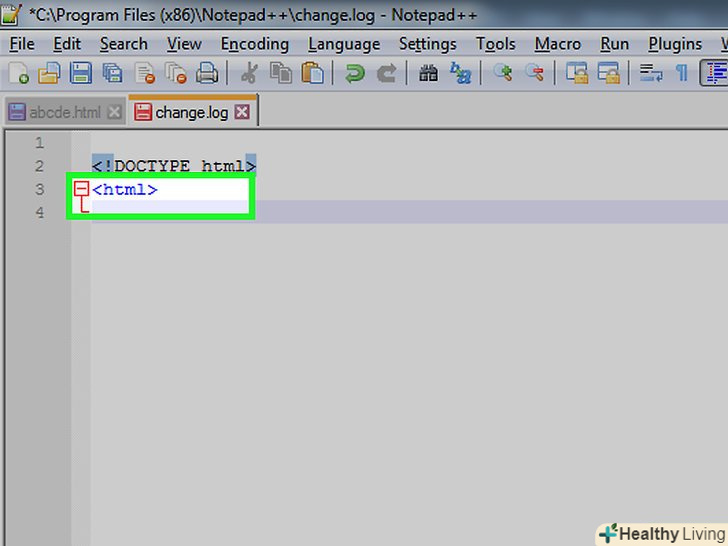728x546 pixels.
Task: Open the Settings menu
Action: point(428,44)
